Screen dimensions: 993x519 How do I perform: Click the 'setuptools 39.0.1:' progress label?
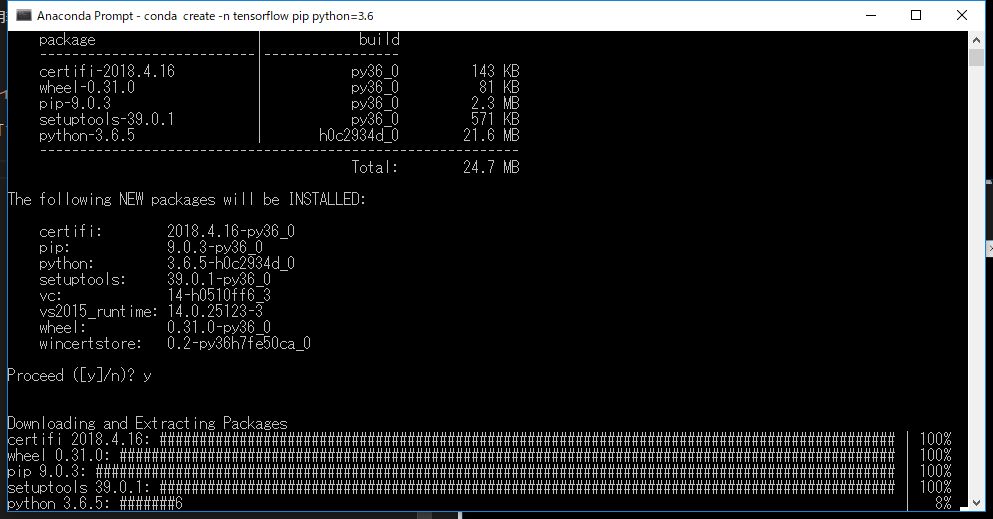pyautogui.click(x=79, y=487)
